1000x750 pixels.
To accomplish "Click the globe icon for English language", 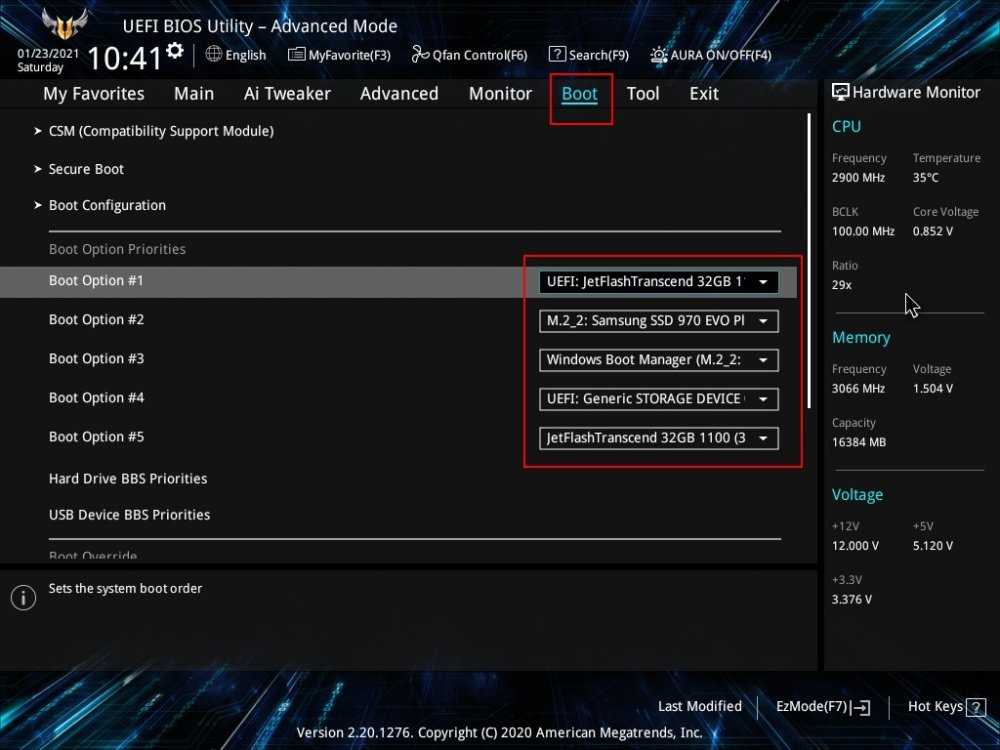I will (x=214, y=54).
